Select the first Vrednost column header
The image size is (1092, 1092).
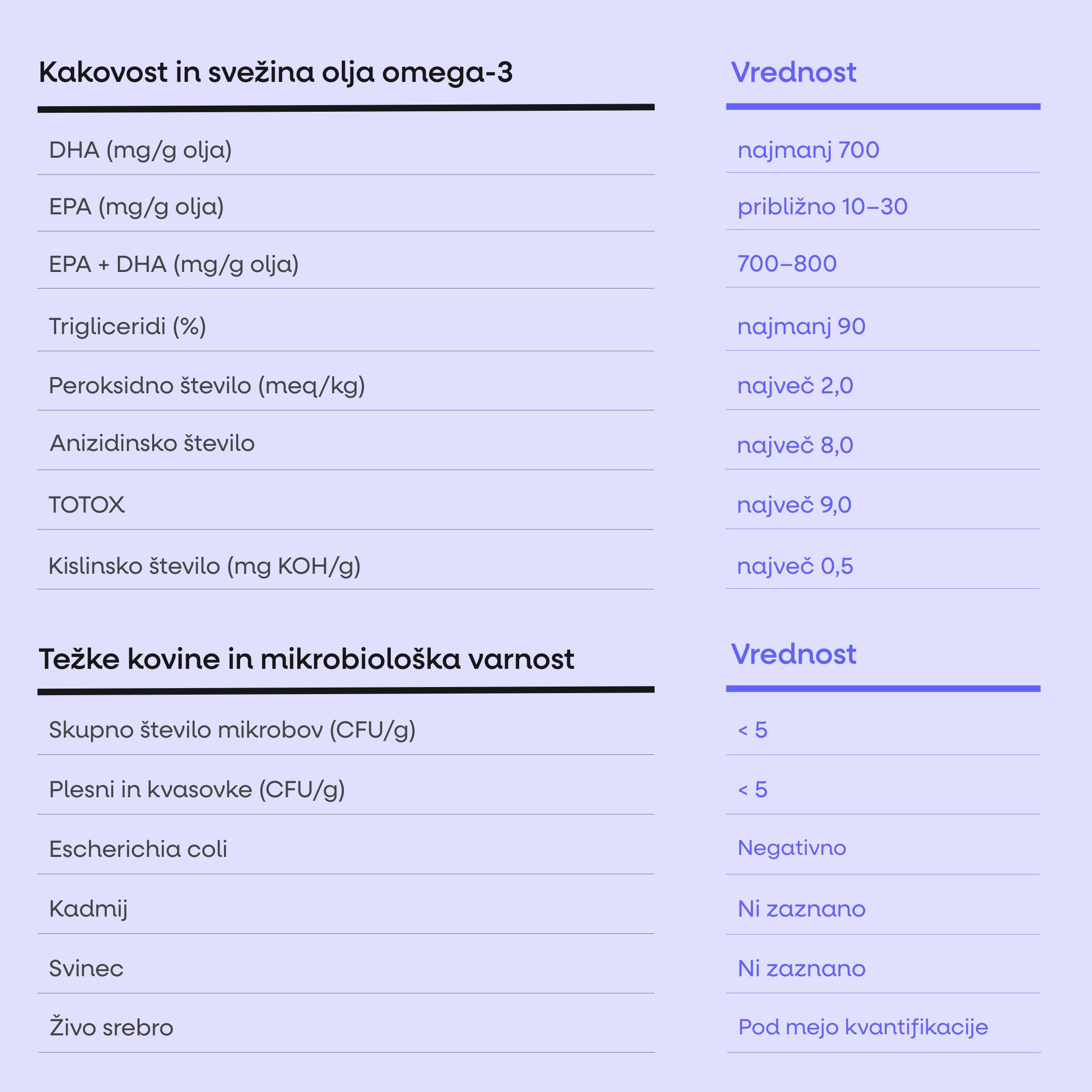794,72
